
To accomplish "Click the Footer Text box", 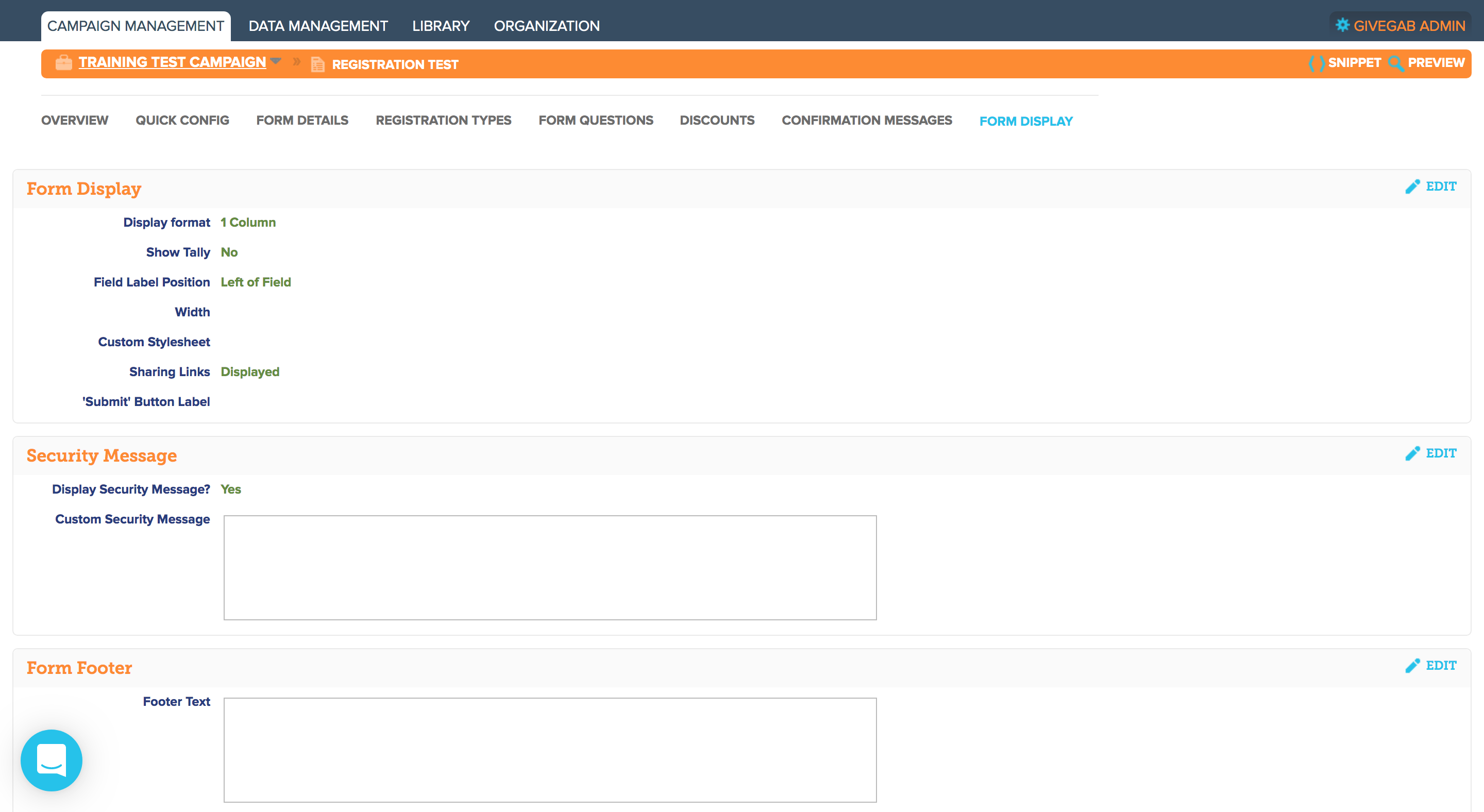I will 550,750.
